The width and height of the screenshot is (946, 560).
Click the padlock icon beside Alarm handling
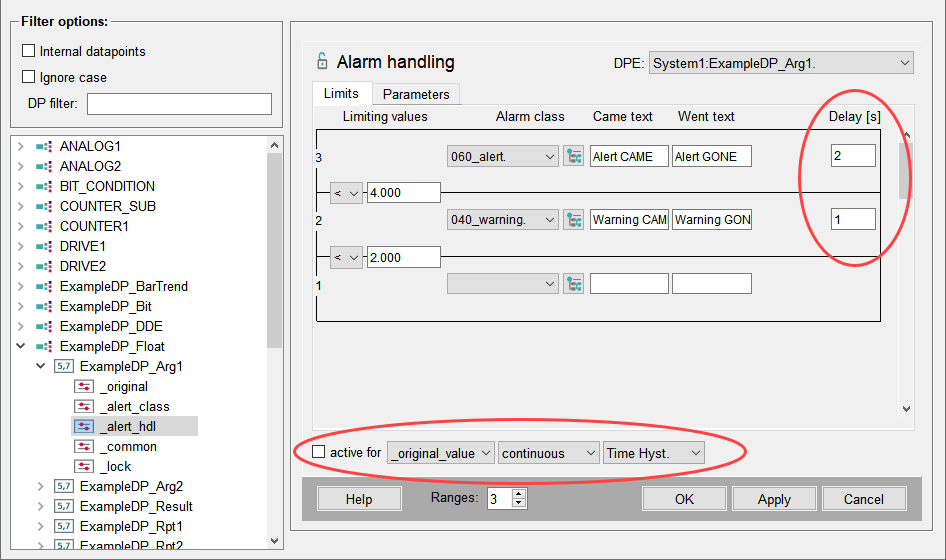click(x=321, y=62)
